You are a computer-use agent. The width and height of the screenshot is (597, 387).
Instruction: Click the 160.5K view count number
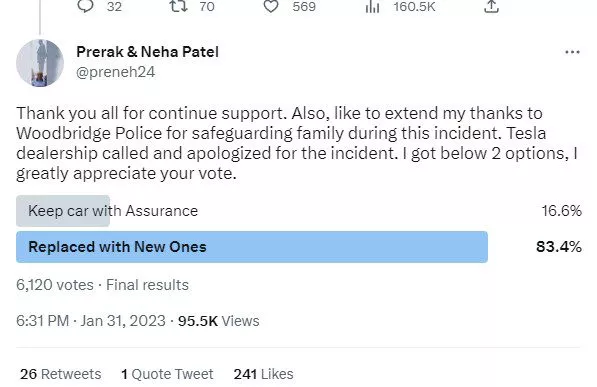(414, 6)
